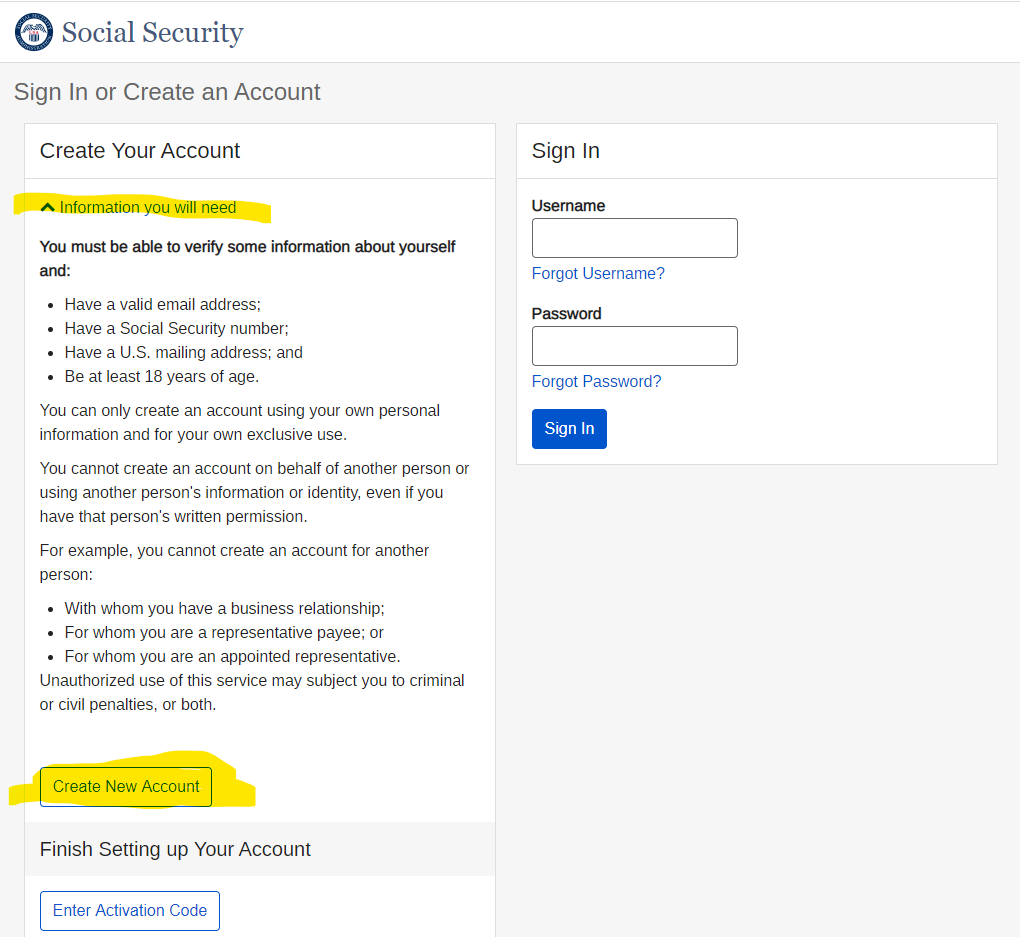Click the Sign In panel heading text
Viewport: 1020px width, 937px height.
[x=566, y=151]
